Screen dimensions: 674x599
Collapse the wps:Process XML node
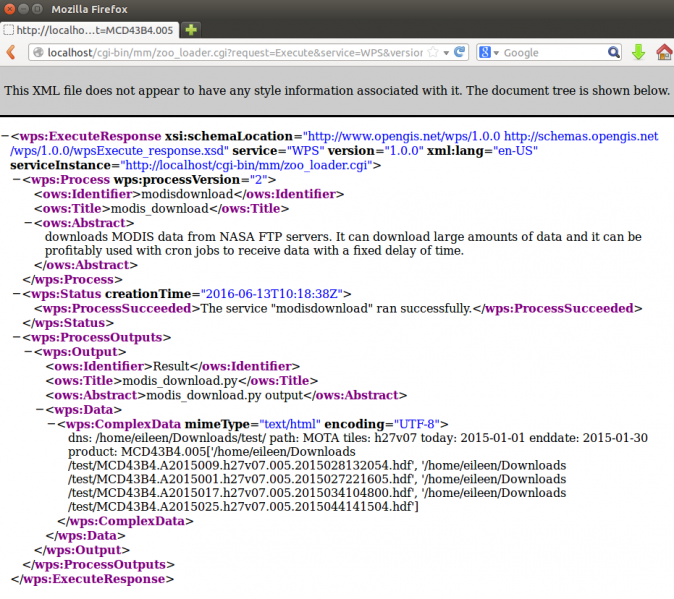(x=17, y=179)
